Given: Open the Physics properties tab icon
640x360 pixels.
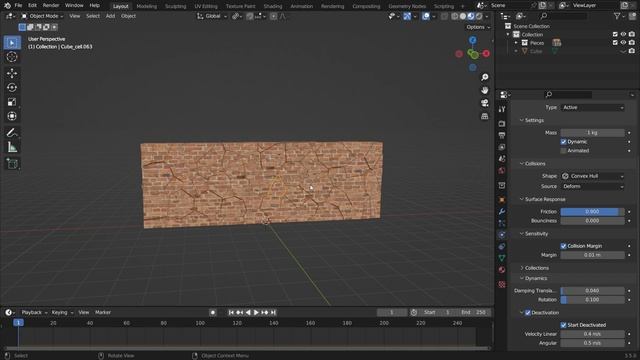Looking at the screenshot, I should click(x=502, y=235).
